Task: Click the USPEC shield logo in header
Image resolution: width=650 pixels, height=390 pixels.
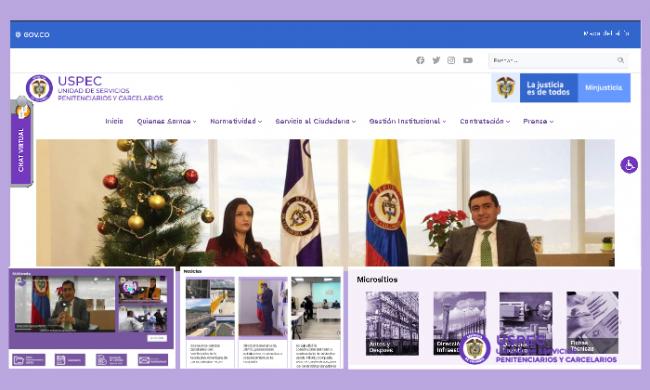Action: tap(39, 88)
